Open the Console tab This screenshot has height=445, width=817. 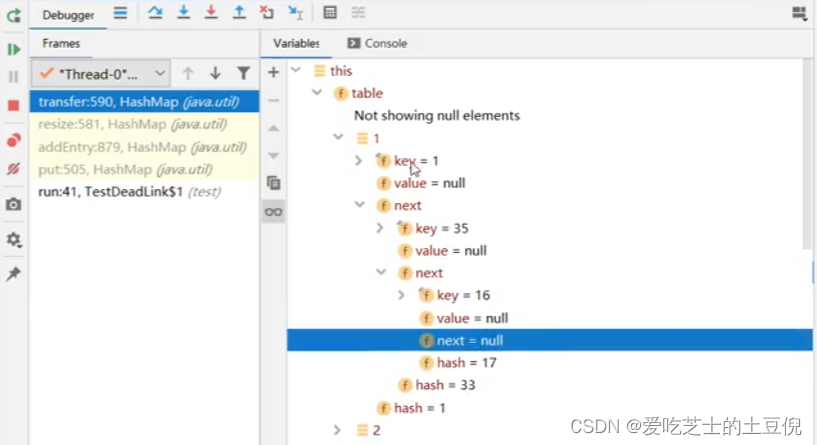(x=377, y=43)
